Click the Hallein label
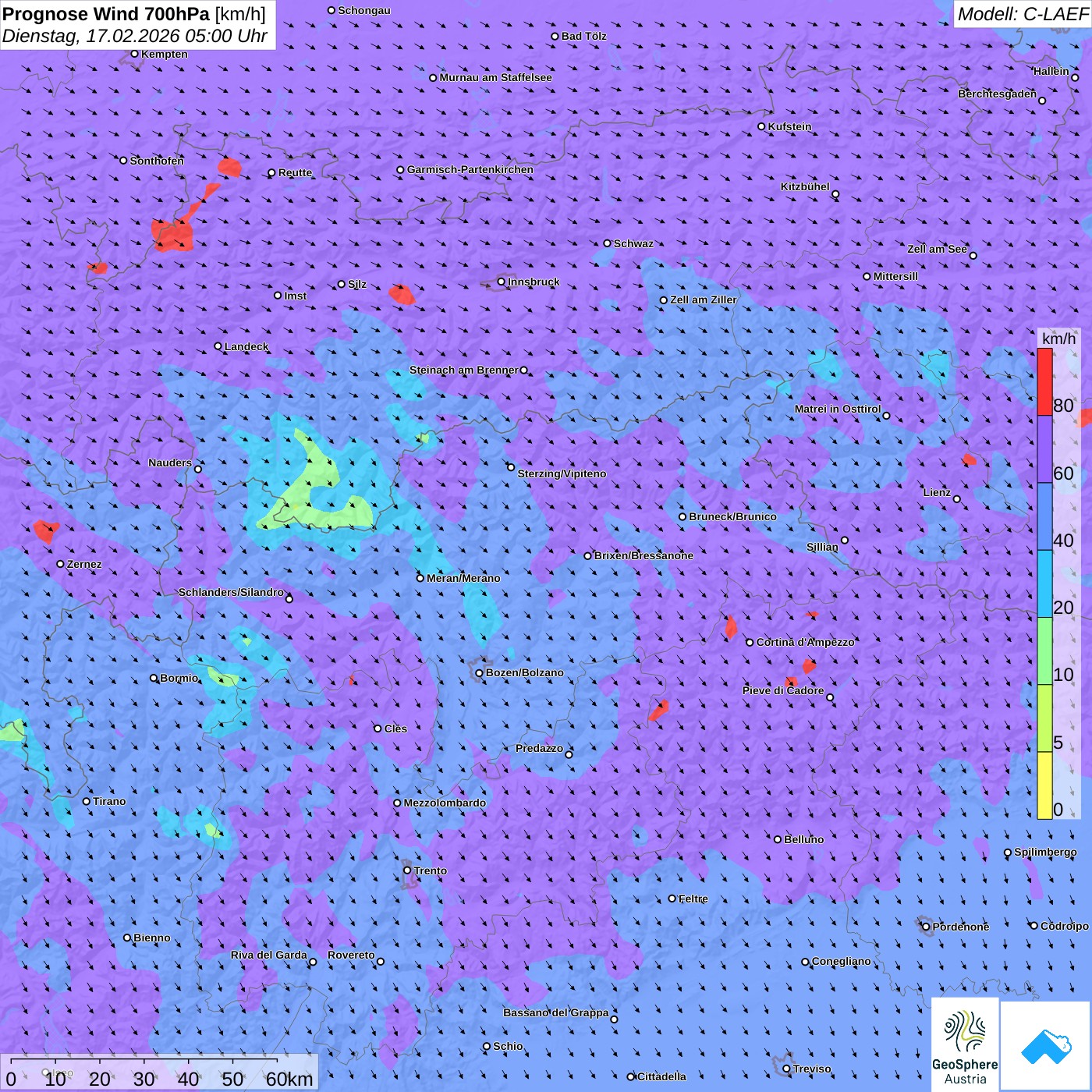 1051,71
